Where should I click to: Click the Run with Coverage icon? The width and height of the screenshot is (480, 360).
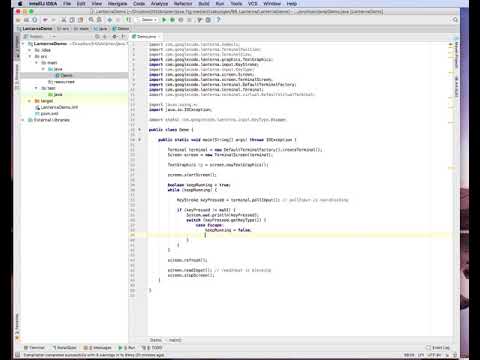pyautogui.click(x=181, y=20)
